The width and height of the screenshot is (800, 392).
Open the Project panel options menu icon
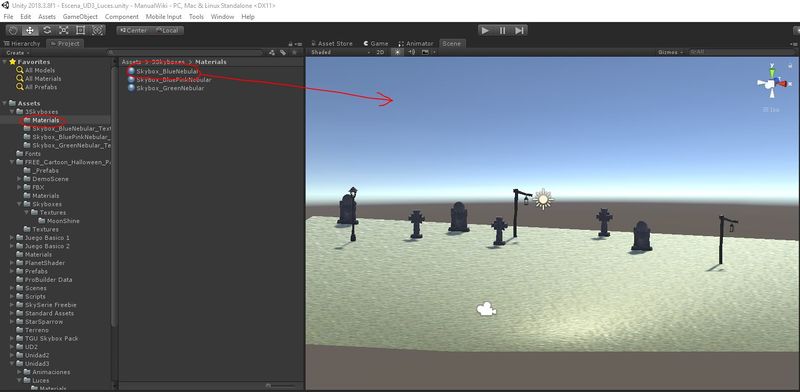[x=298, y=44]
